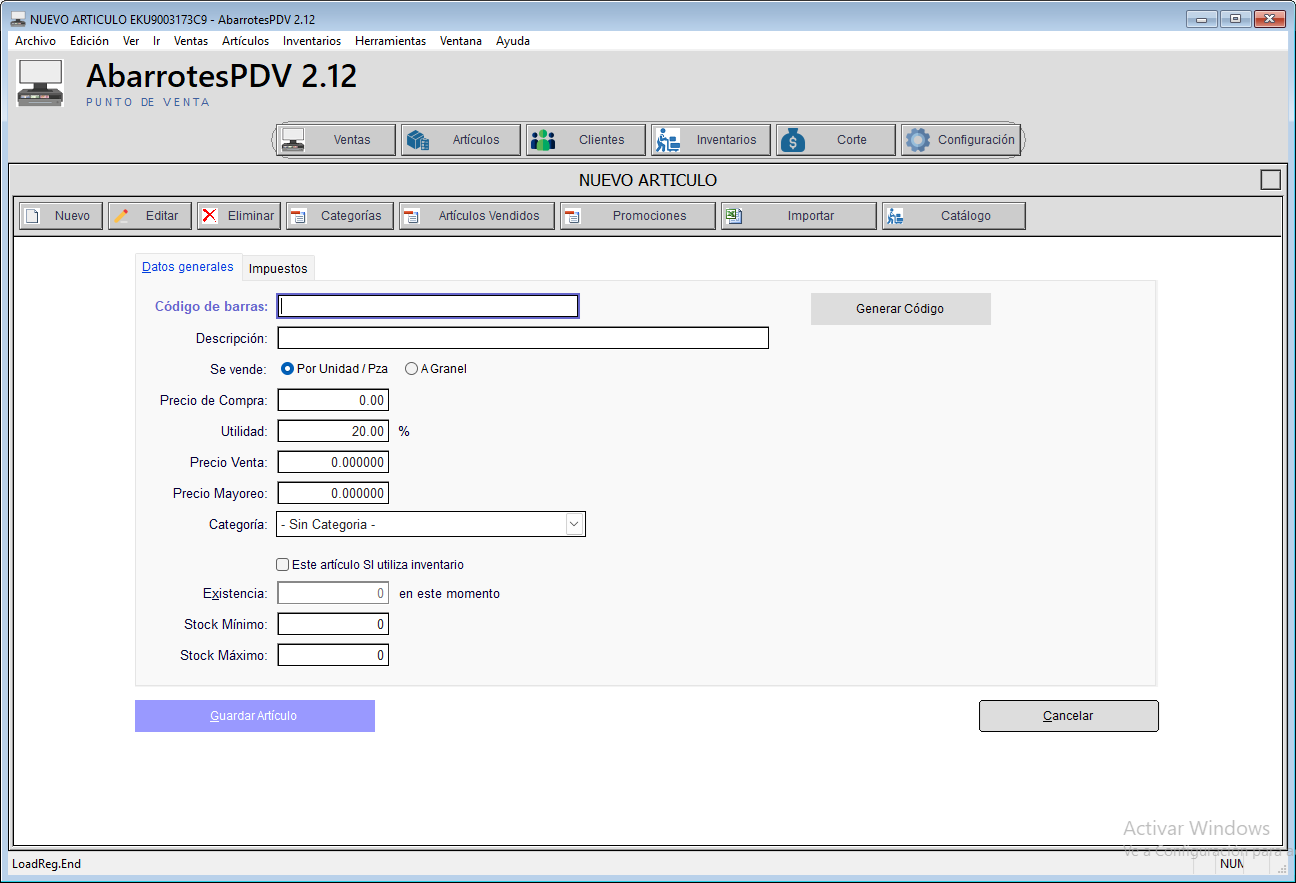This screenshot has height=883, width=1296.
Task: Open the Ventana menu
Action: click(x=461, y=41)
